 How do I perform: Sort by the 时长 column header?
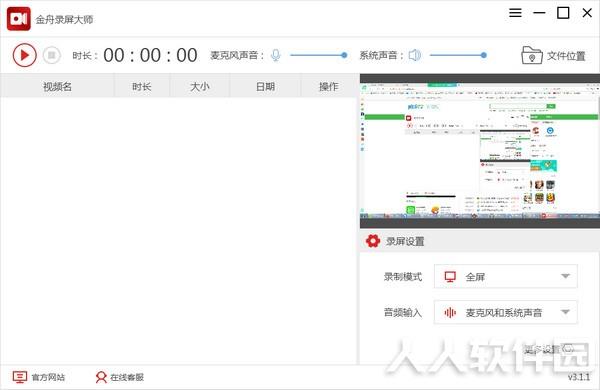click(142, 86)
